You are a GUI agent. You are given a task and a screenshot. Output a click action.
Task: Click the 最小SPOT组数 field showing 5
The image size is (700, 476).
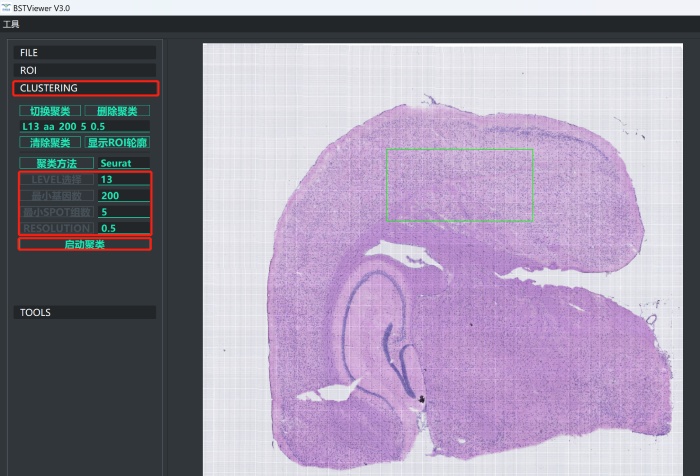click(x=123, y=211)
